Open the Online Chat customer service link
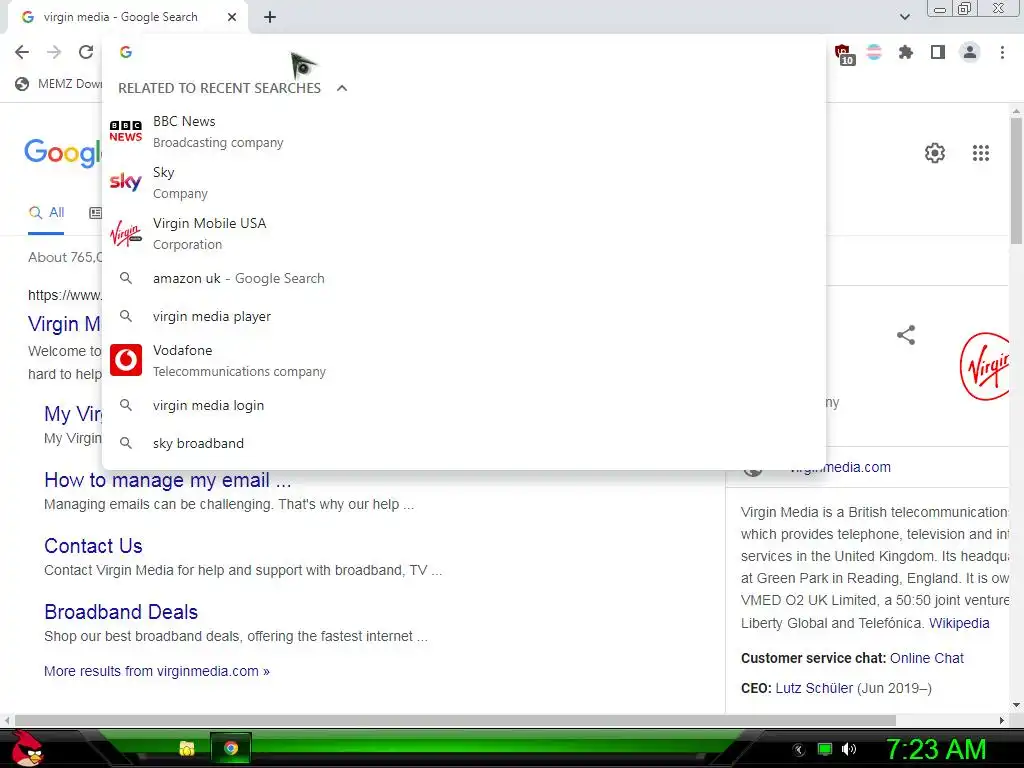The width and height of the screenshot is (1024, 768). pyautogui.click(x=926, y=658)
